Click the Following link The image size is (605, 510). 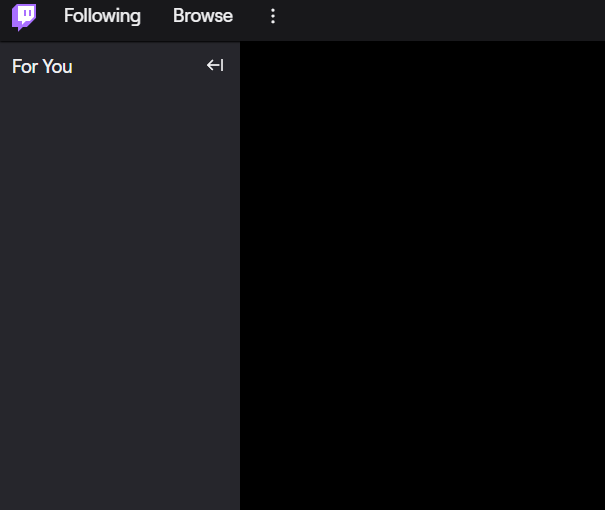coord(102,16)
